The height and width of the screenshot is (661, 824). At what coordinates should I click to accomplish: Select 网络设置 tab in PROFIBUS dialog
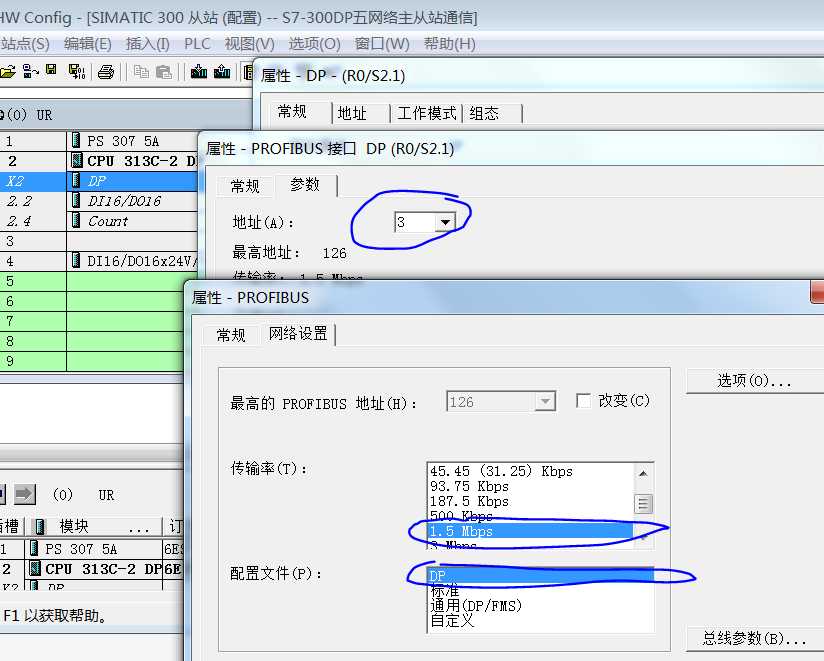[x=298, y=333]
